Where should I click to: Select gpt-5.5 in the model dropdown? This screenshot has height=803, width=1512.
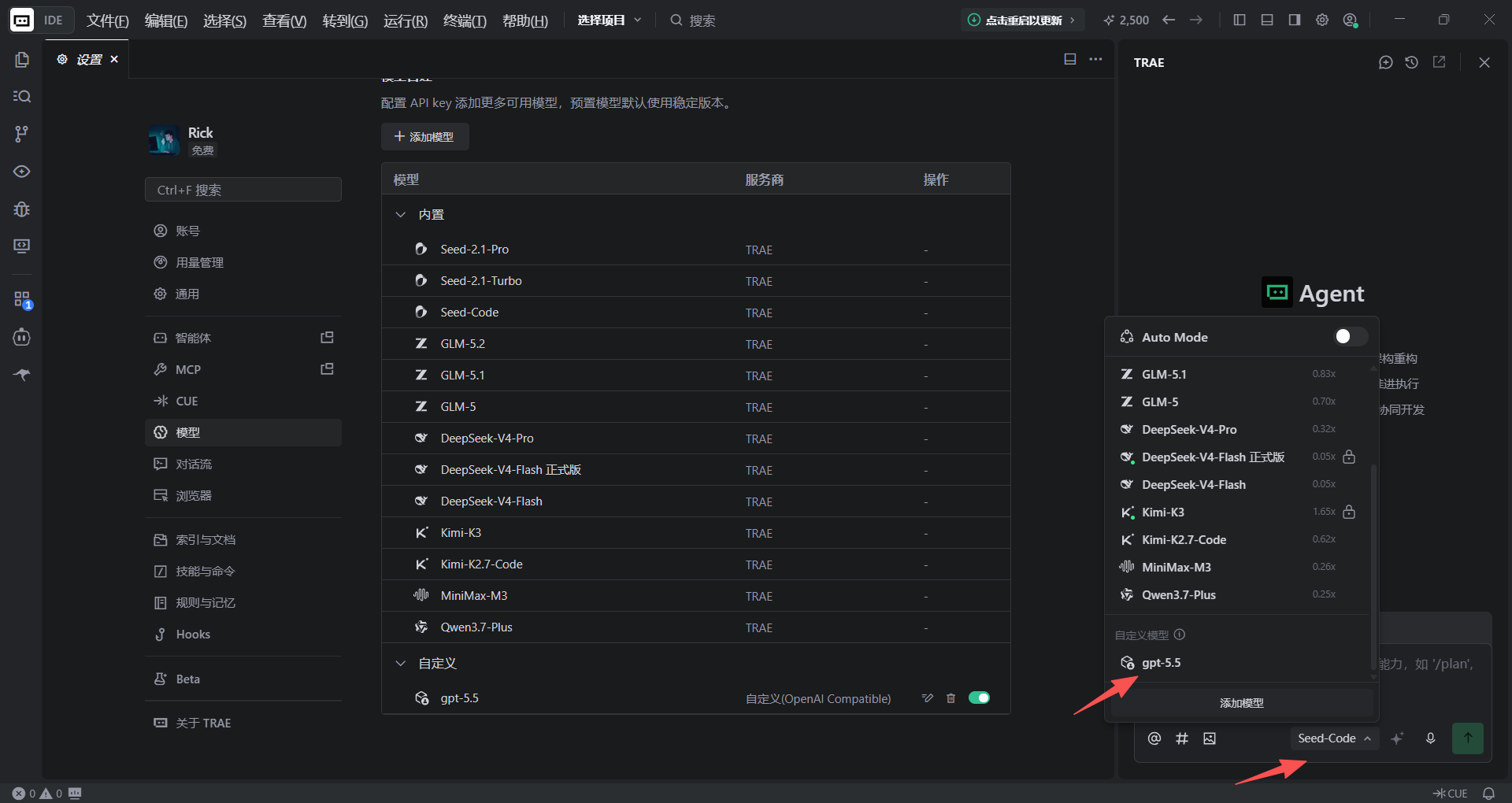(1236, 663)
